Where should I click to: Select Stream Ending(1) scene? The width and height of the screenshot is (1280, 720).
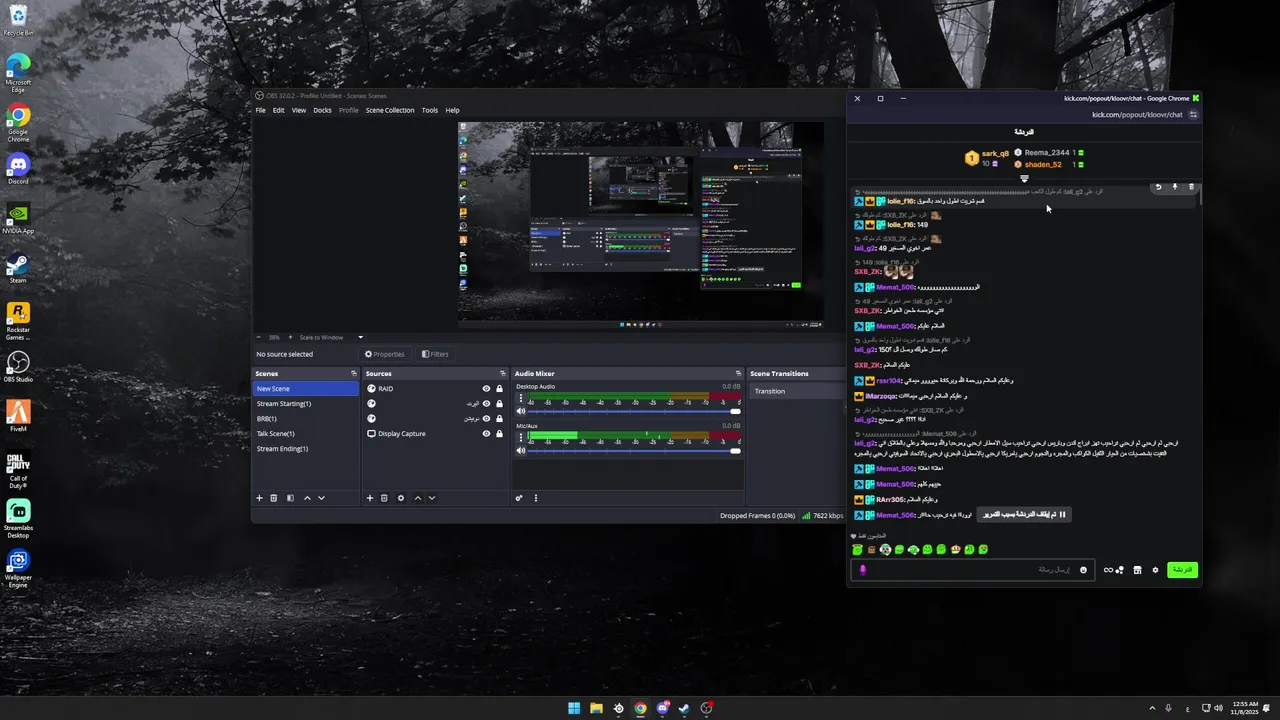pos(305,449)
